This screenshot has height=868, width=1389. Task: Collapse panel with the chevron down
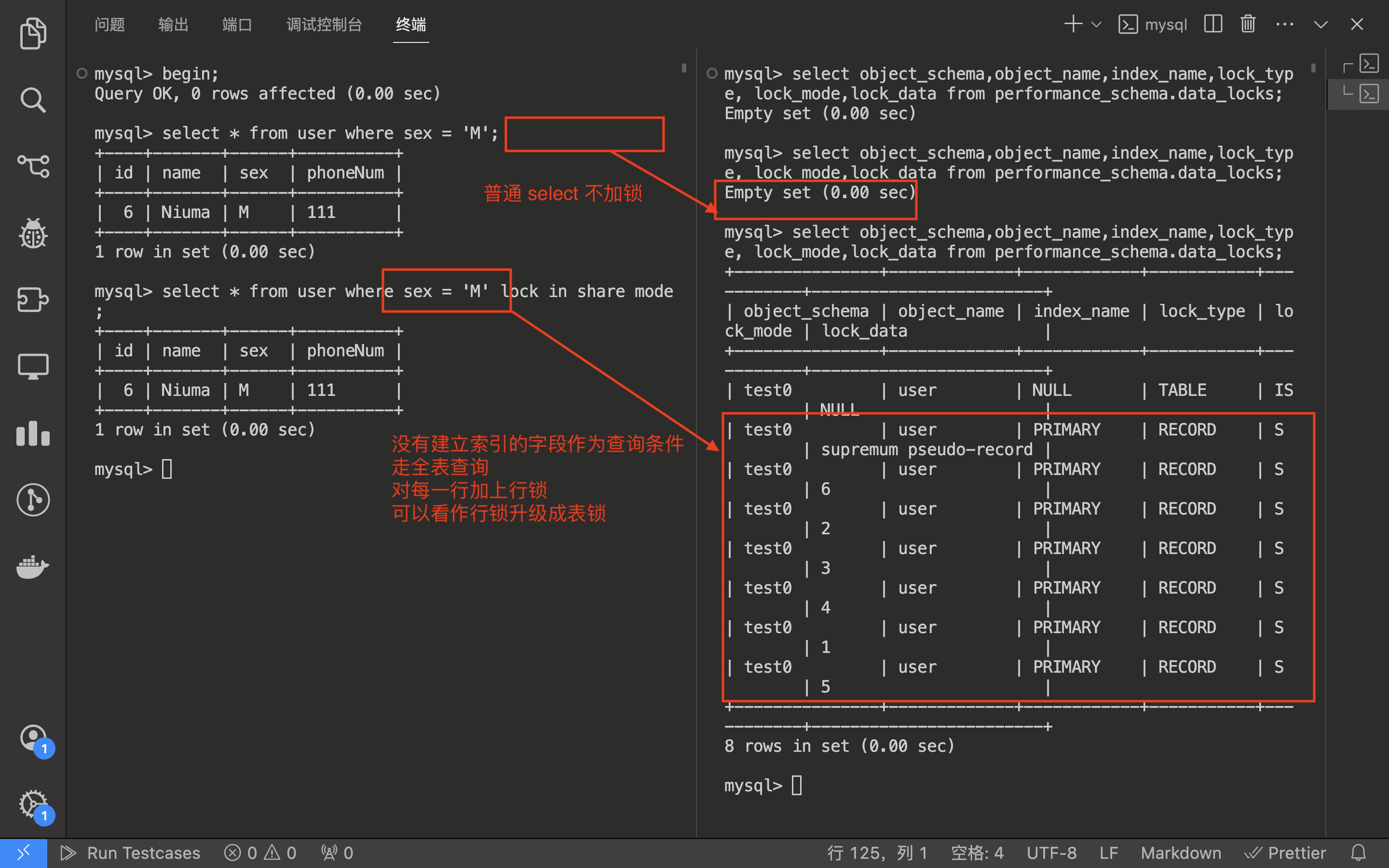(1321, 24)
